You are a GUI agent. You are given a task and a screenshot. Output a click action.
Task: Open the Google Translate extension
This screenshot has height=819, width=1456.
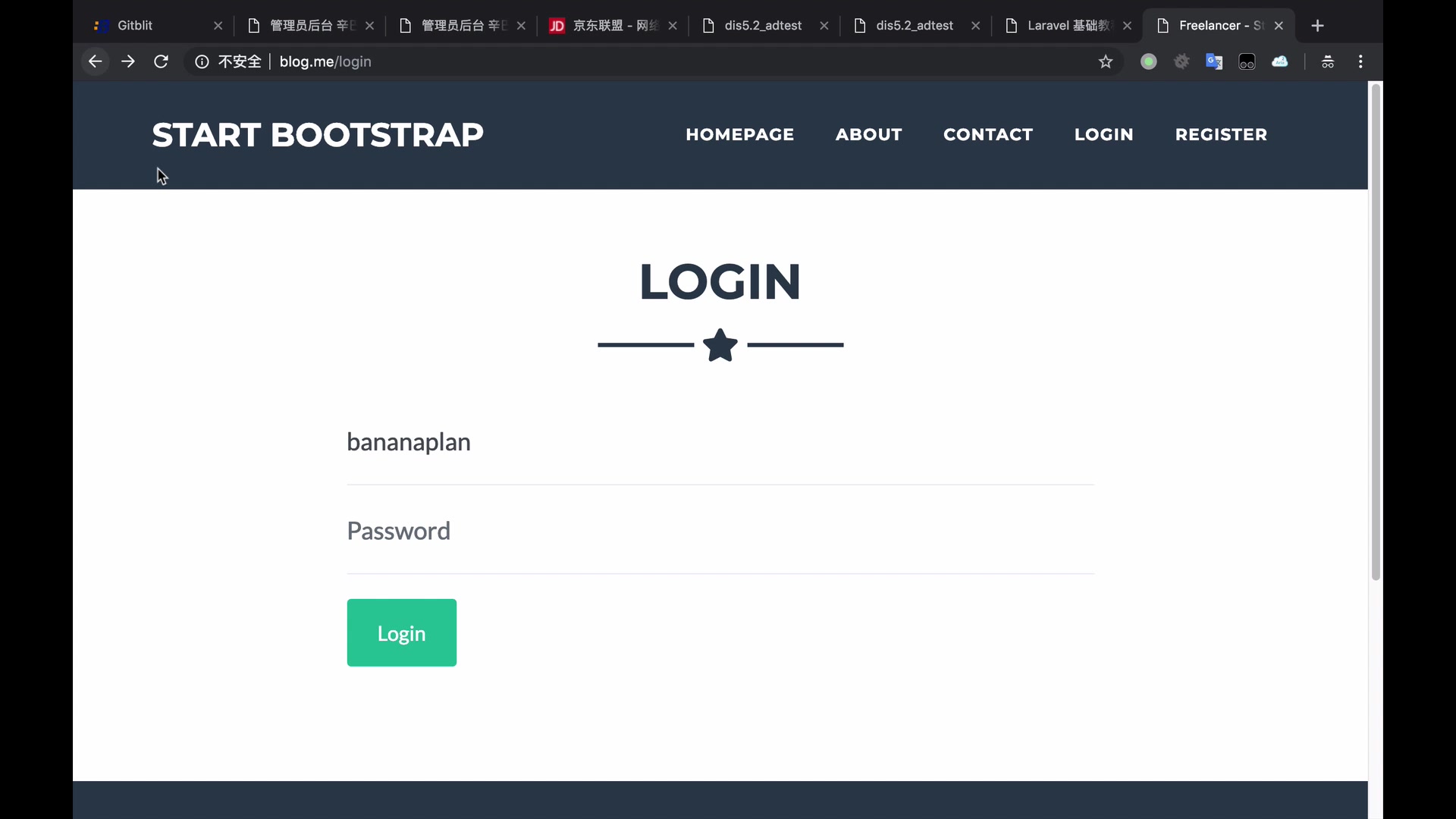(x=1214, y=62)
